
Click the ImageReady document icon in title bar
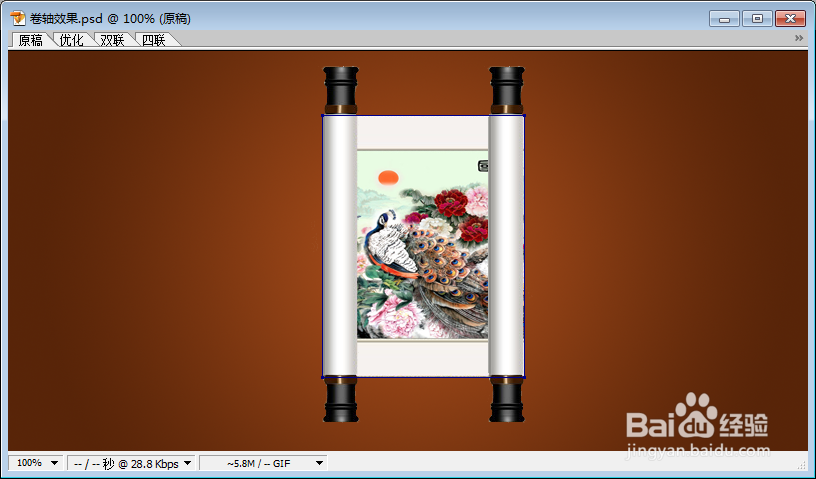click(18, 18)
